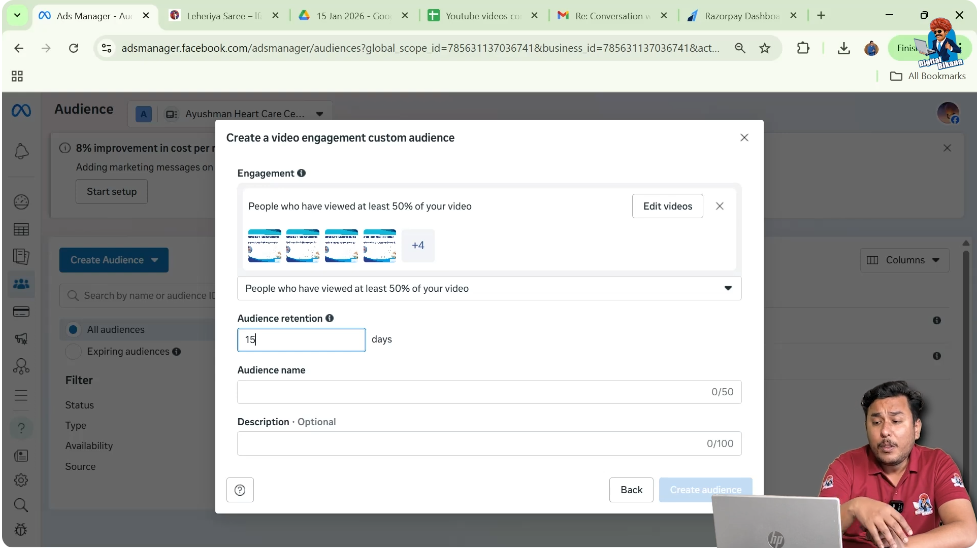
Task: Open Chrome profile avatar icon
Action: pyautogui.click(x=871, y=48)
